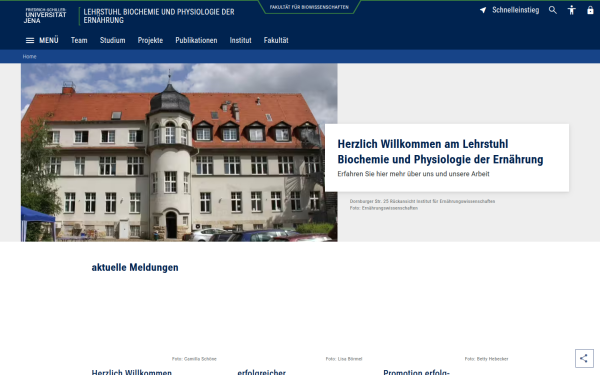The image size is (600, 375).
Task: Open the 'Promotion erfolg-' news card title
Action: point(416,372)
